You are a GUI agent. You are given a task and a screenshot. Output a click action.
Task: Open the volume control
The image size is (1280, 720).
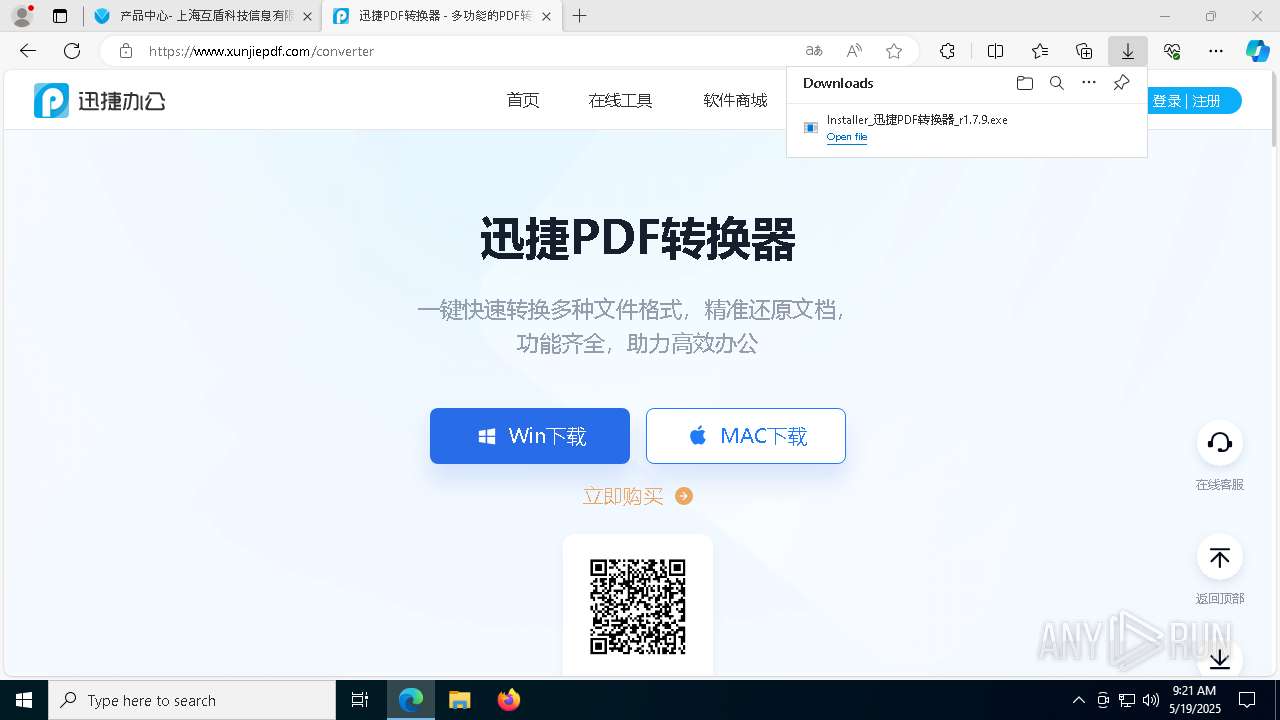(x=1151, y=700)
